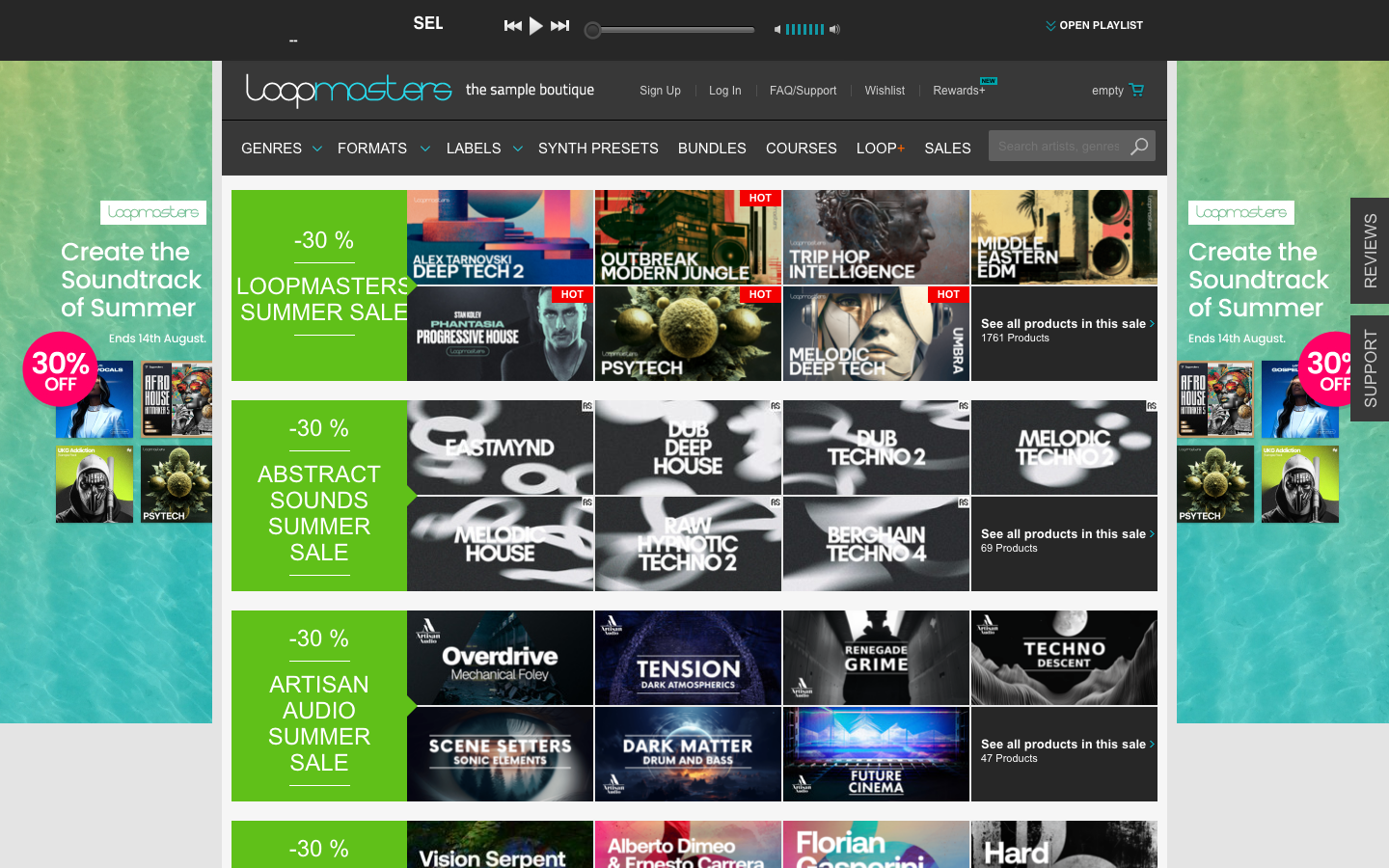Click right ad Loopmasters logo badge
This screenshot has height=868, width=1389.
[1241, 212]
